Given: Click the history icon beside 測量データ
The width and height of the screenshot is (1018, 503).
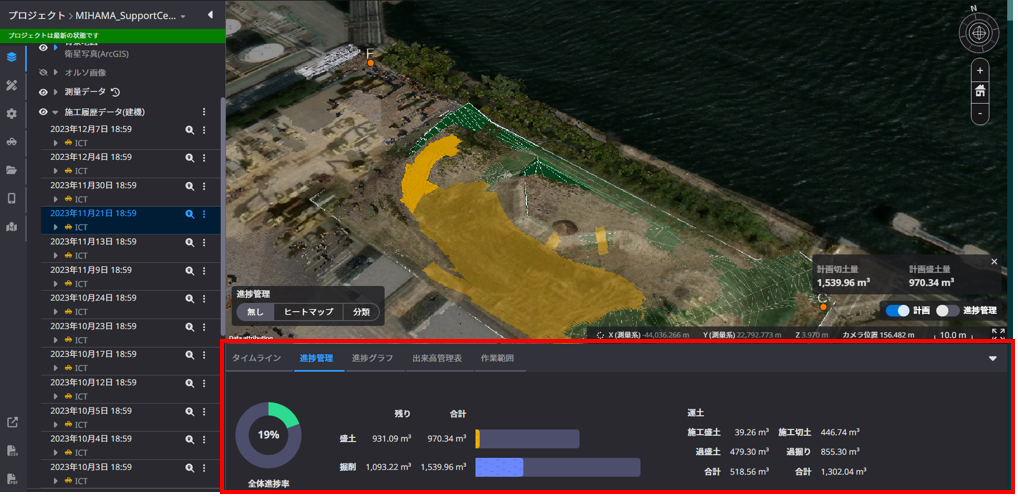Looking at the screenshot, I should [116, 92].
